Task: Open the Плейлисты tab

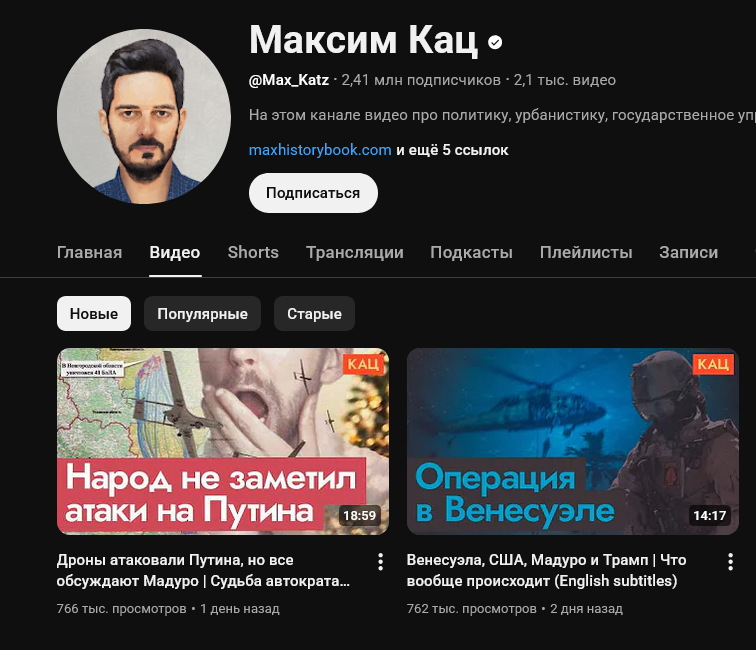Action: pos(586,252)
